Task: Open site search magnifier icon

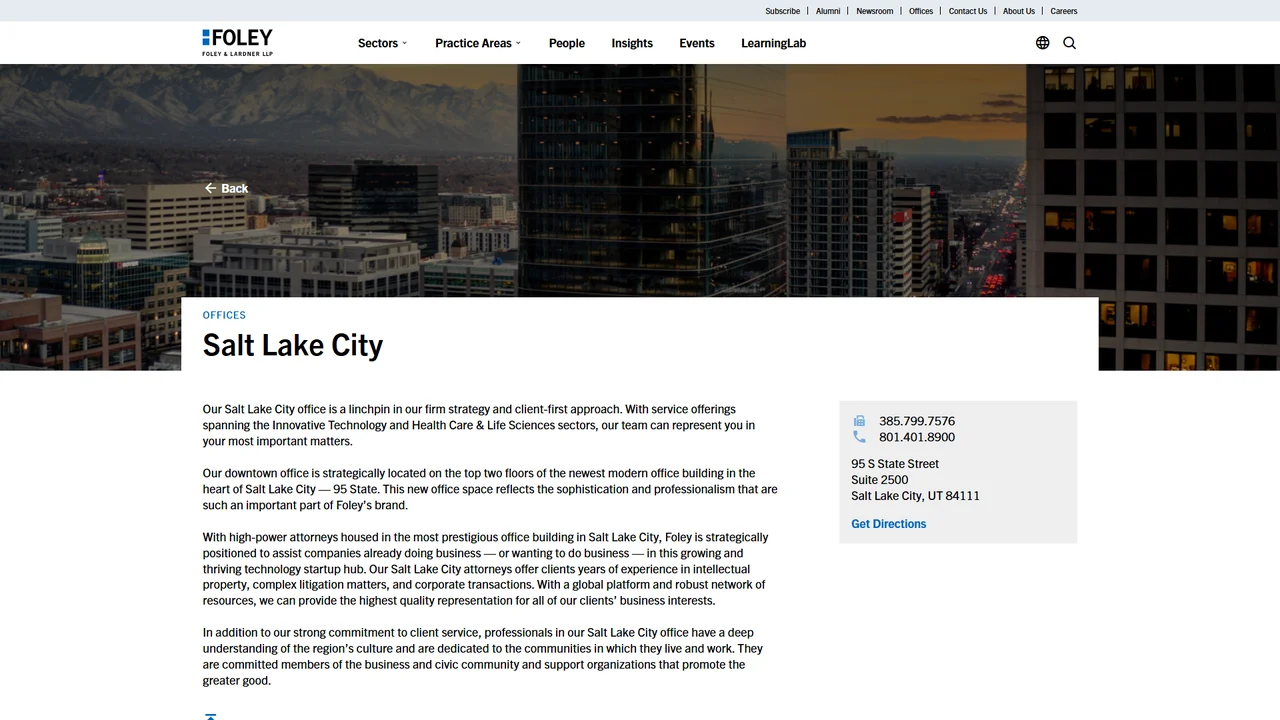Action: [1070, 43]
